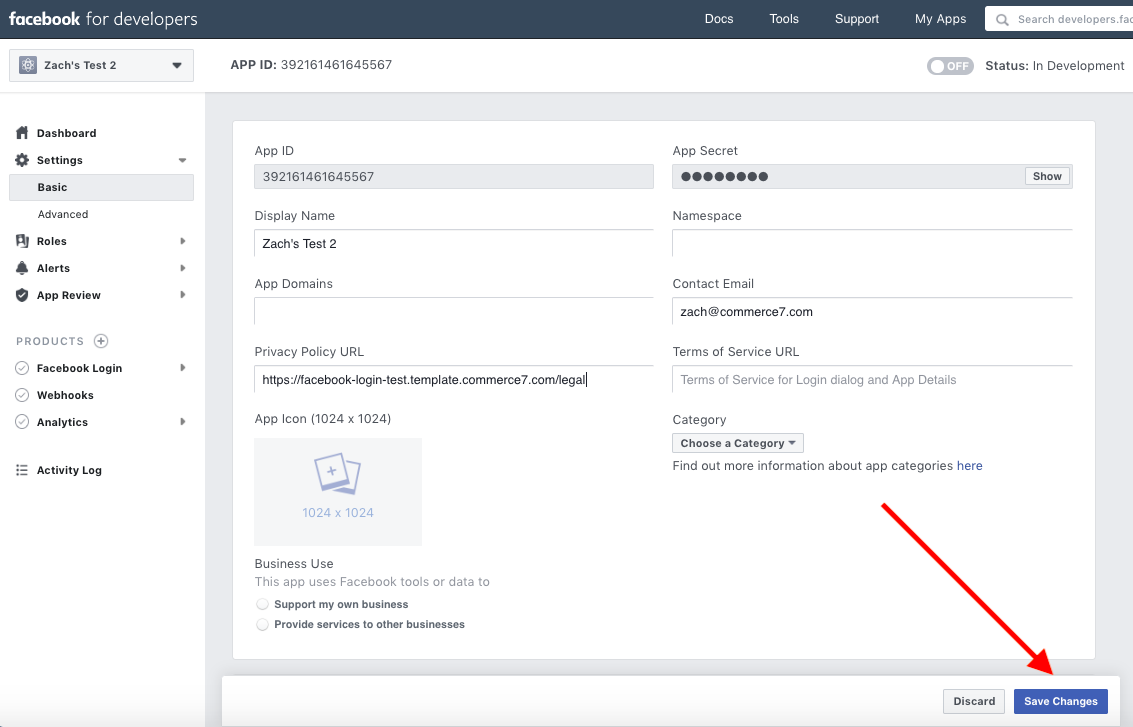
Task: Click the App Review shield icon
Action: click(22, 295)
